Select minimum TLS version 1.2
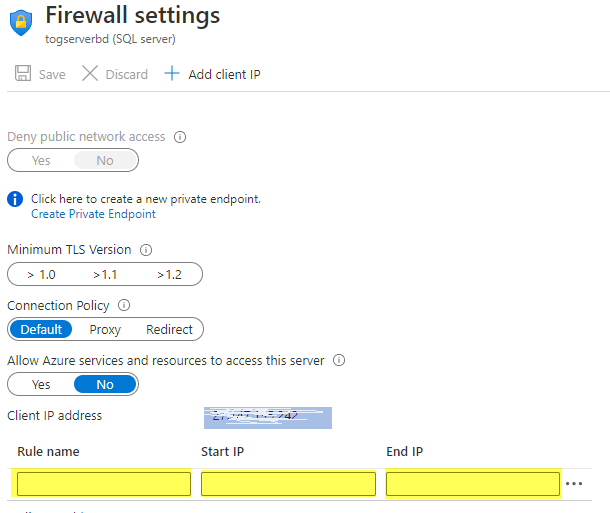 point(170,274)
